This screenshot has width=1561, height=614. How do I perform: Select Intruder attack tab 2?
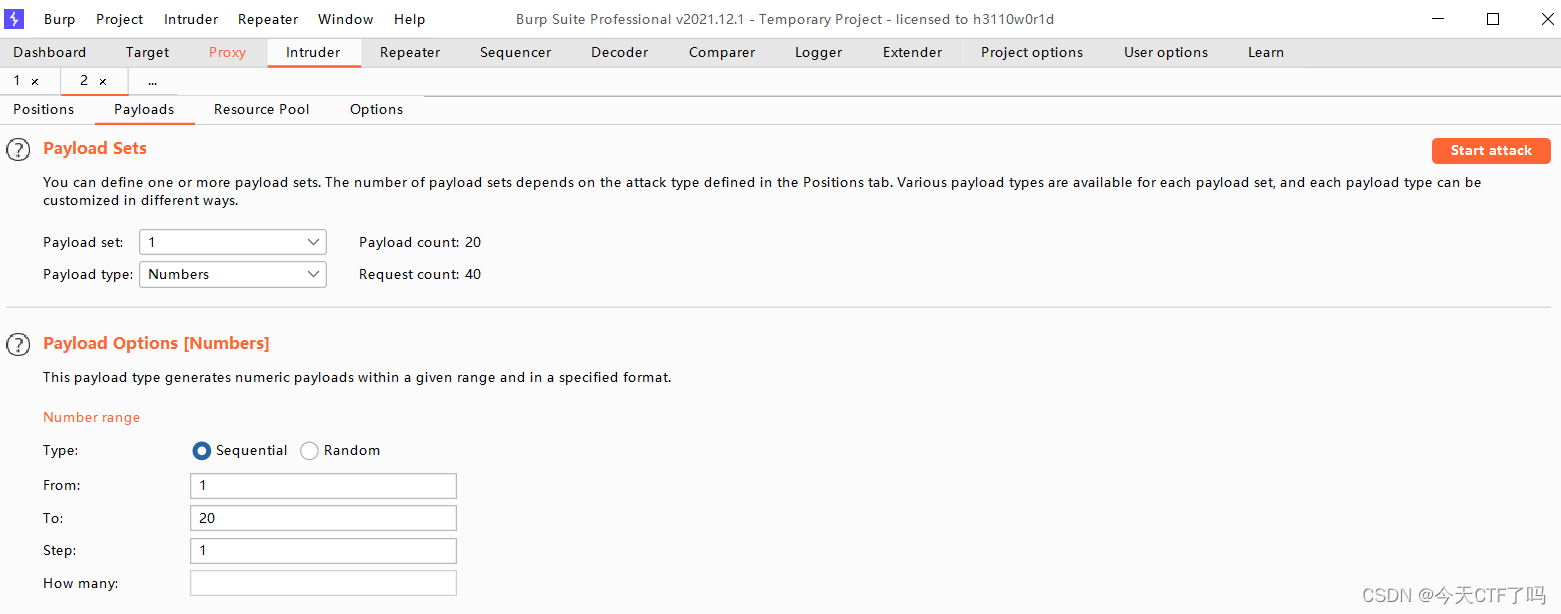[84, 81]
